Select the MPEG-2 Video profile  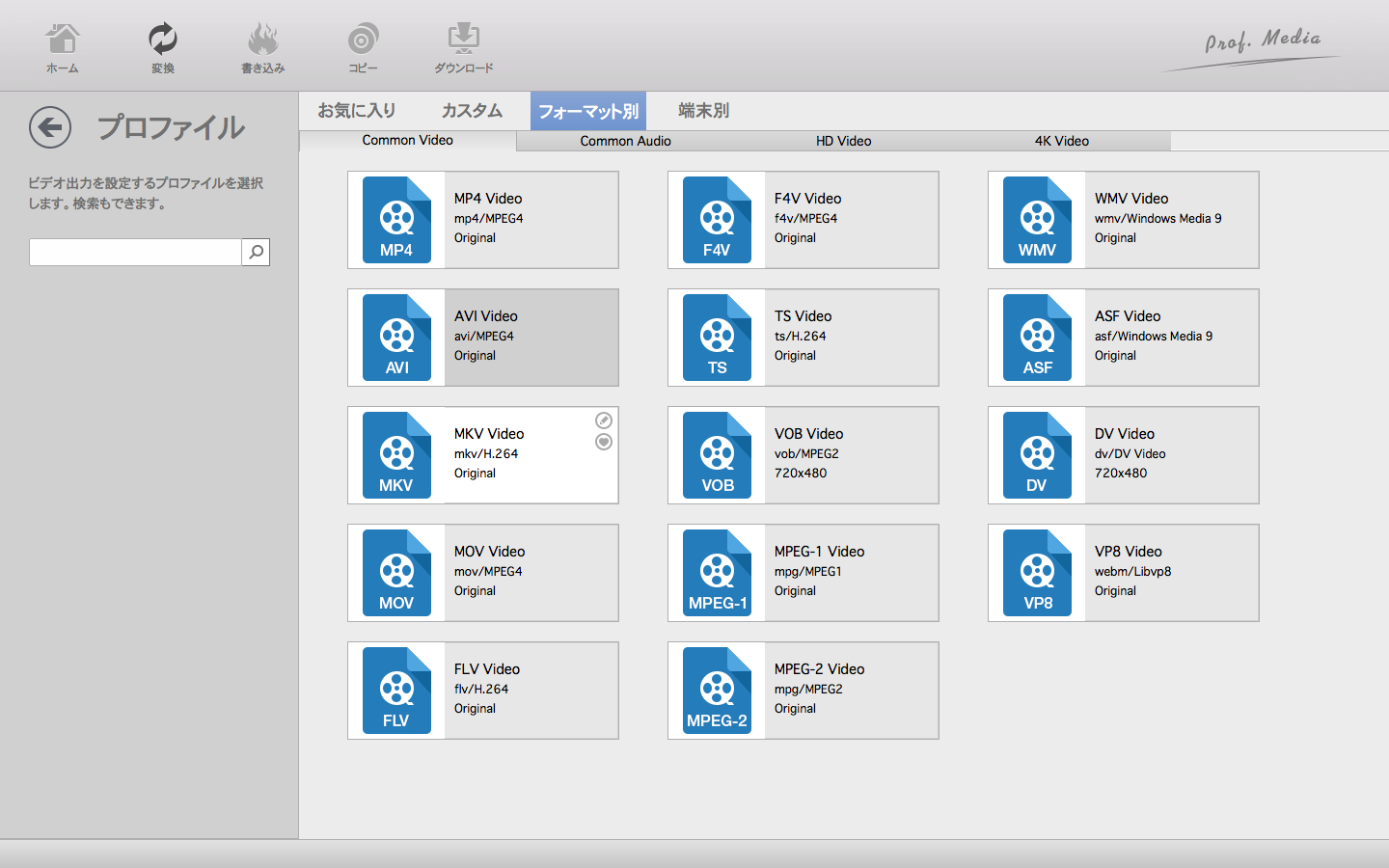(x=803, y=691)
